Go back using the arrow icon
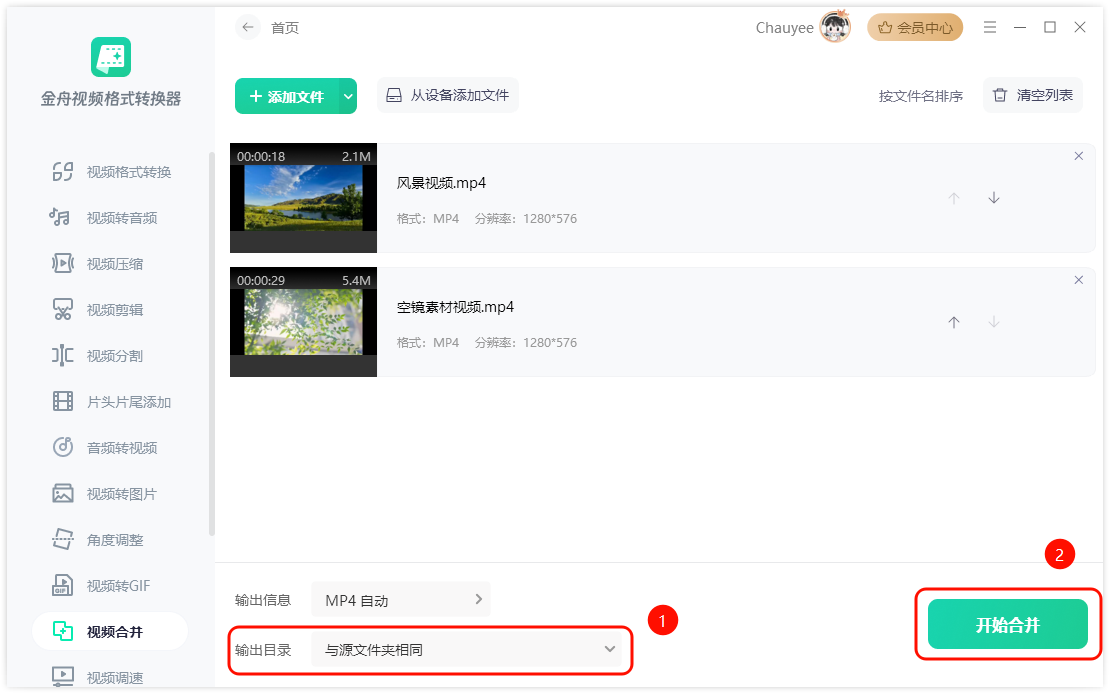Image resolution: width=1110 pixels, height=694 pixels. coord(248,28)
